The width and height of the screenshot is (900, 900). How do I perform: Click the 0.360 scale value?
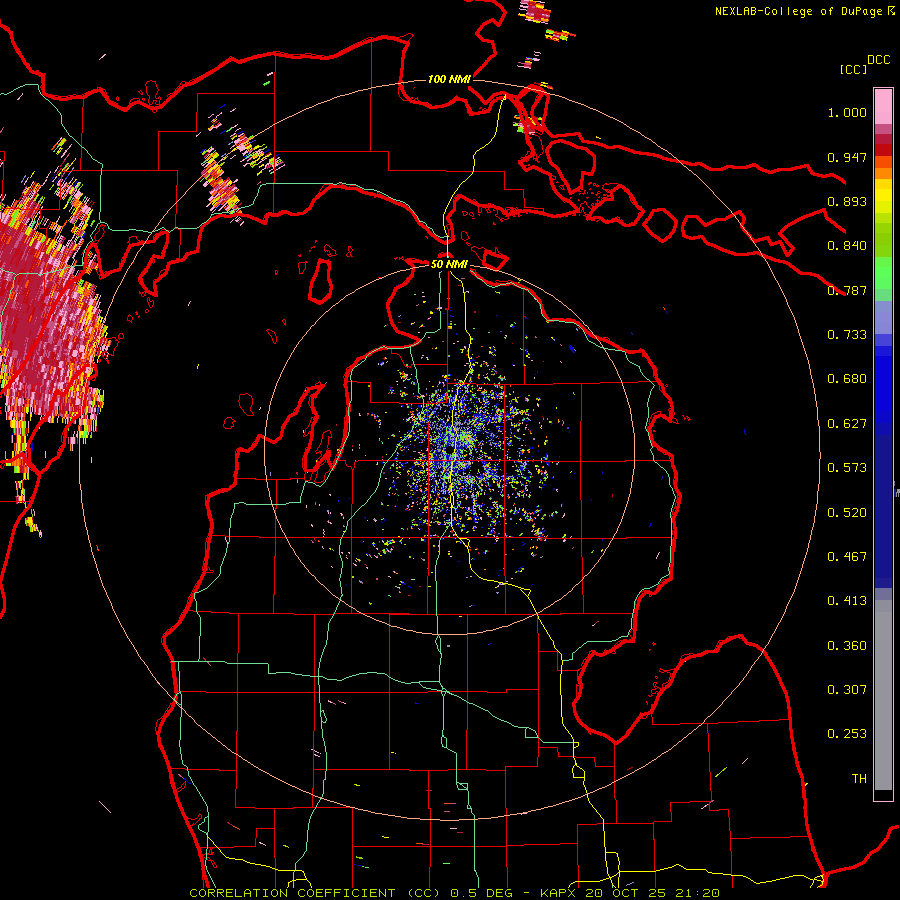pos(847,646)
